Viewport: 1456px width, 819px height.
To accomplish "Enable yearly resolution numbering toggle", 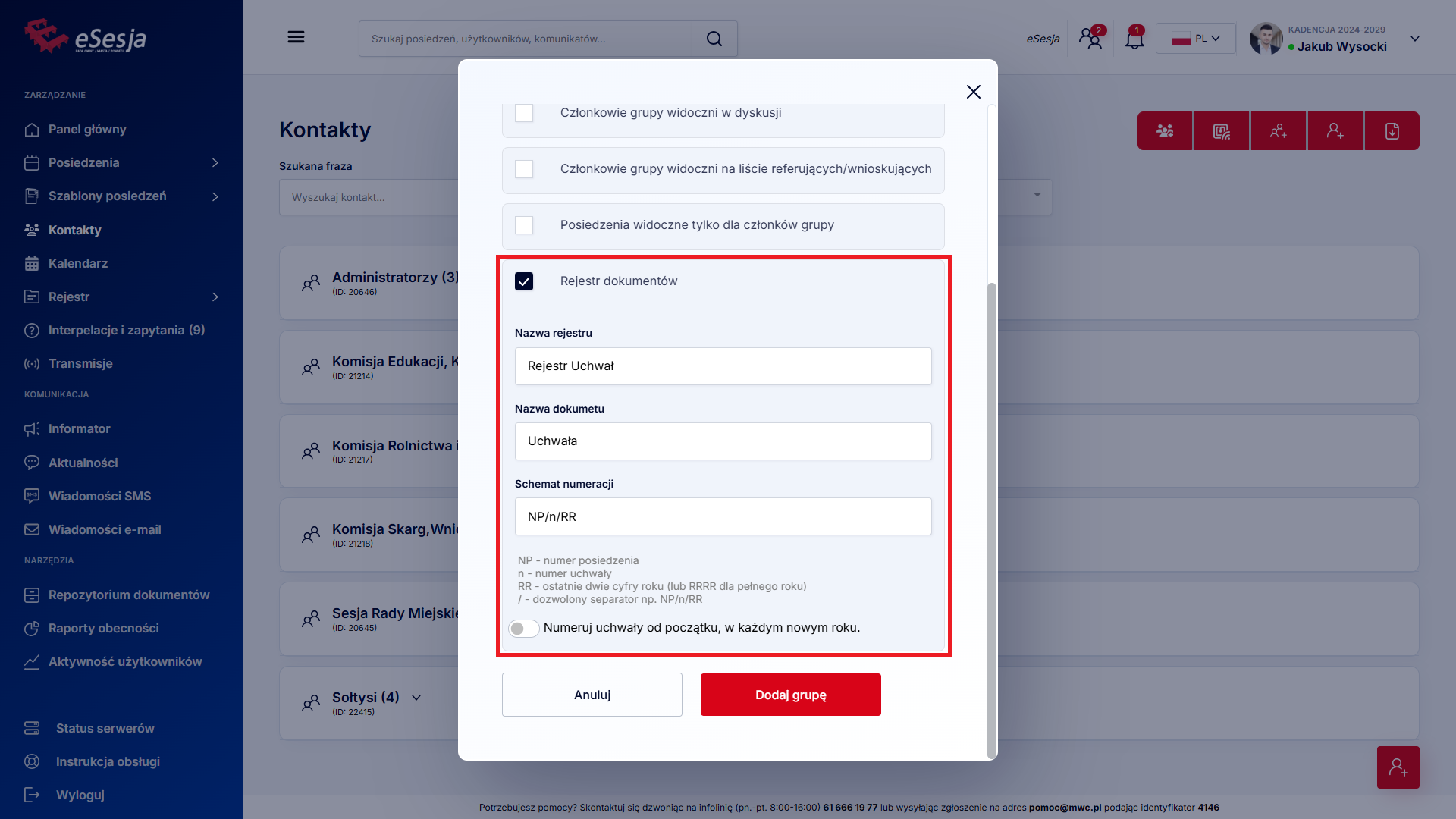I will point(523,629).
